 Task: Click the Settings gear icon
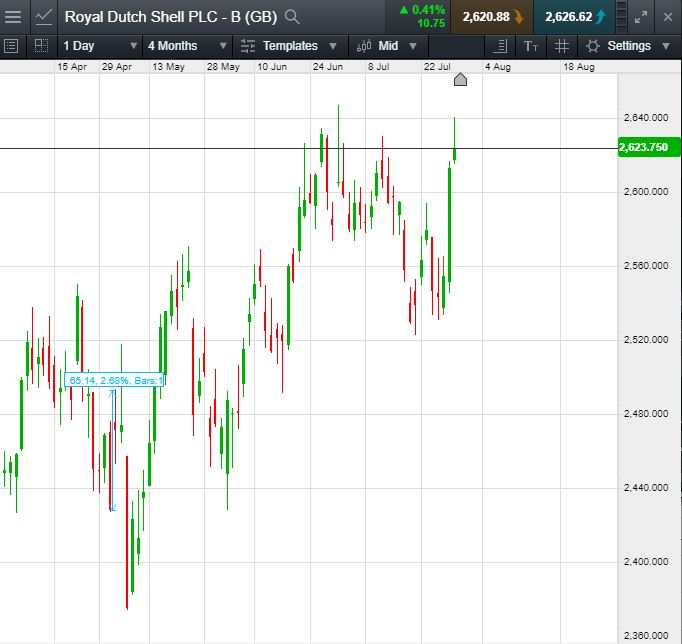(593, 46)
